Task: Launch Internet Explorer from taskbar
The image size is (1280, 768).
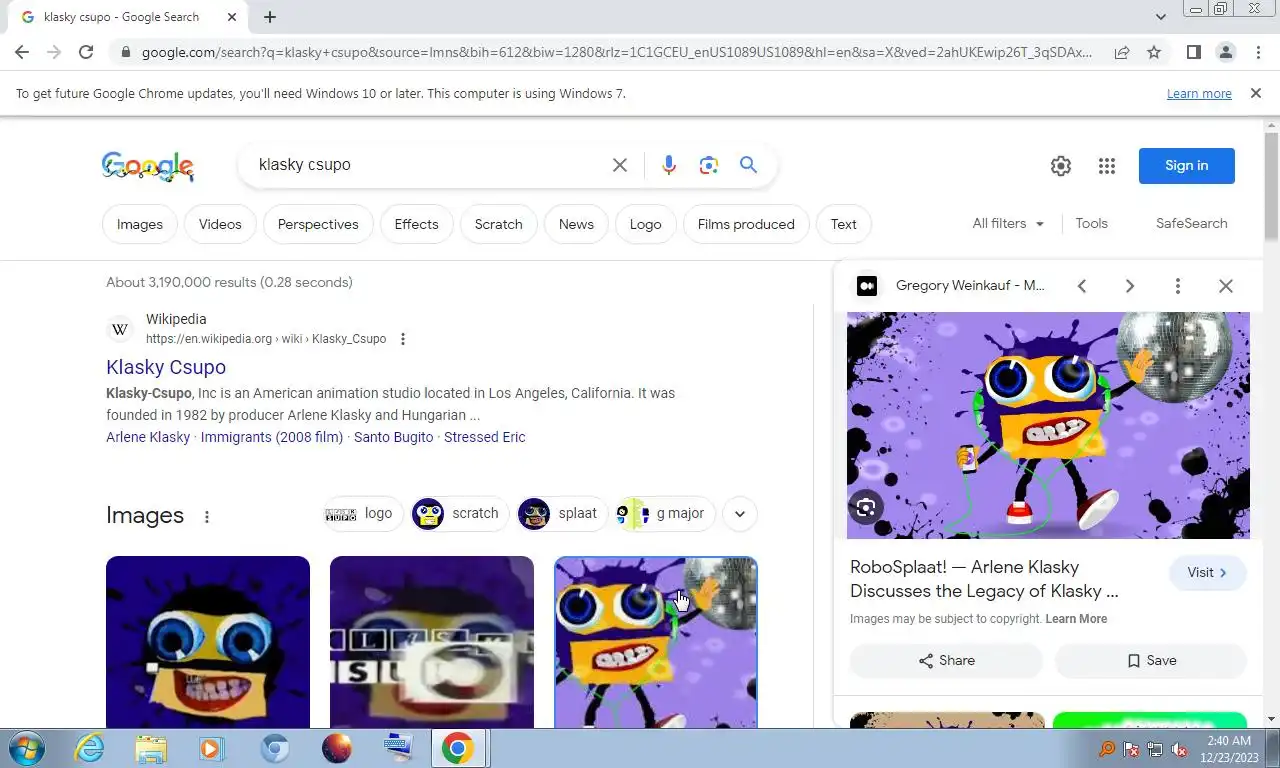Action: click(90, 748)
